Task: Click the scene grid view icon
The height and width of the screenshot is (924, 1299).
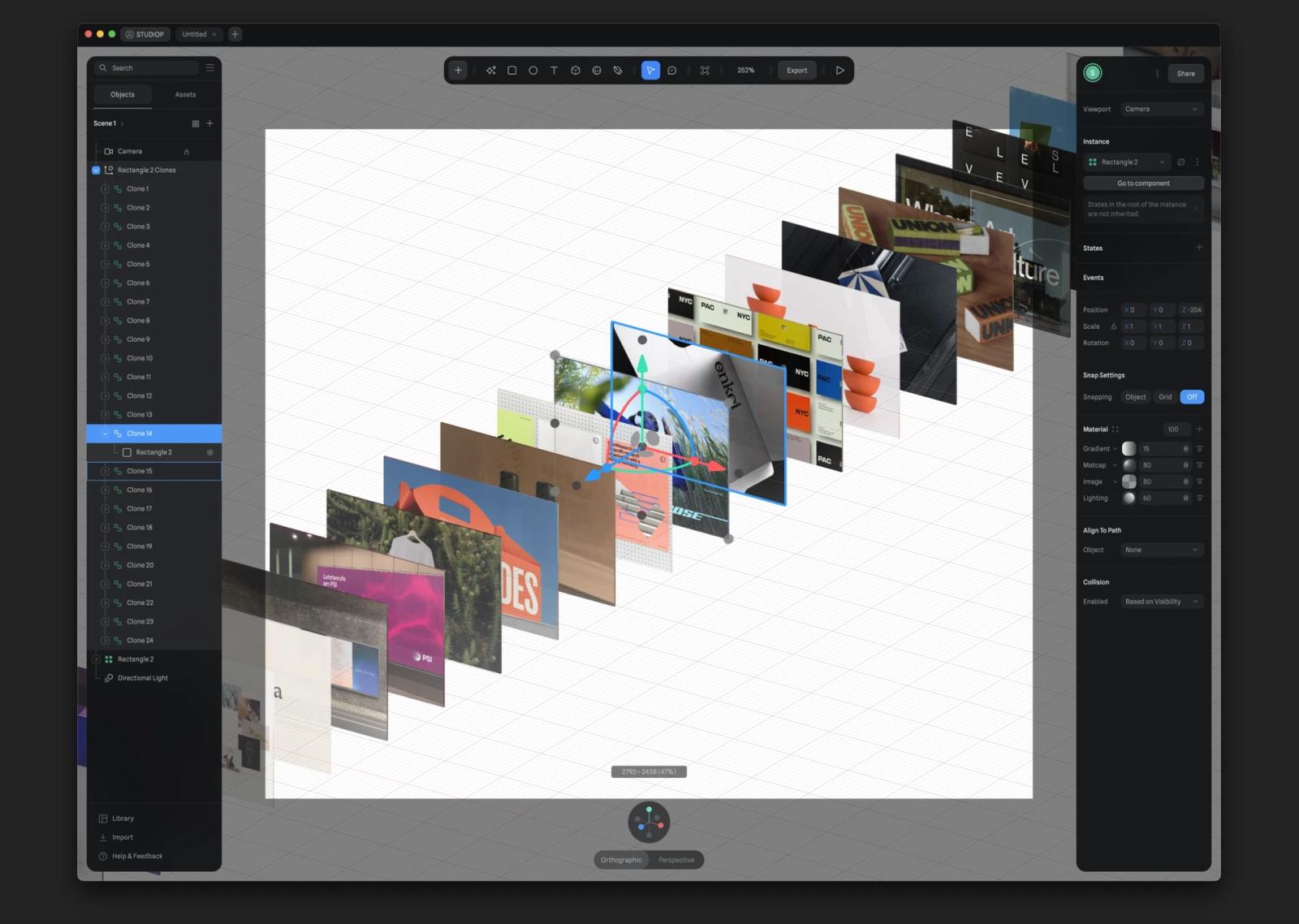Action: click(x=196, y=123)
